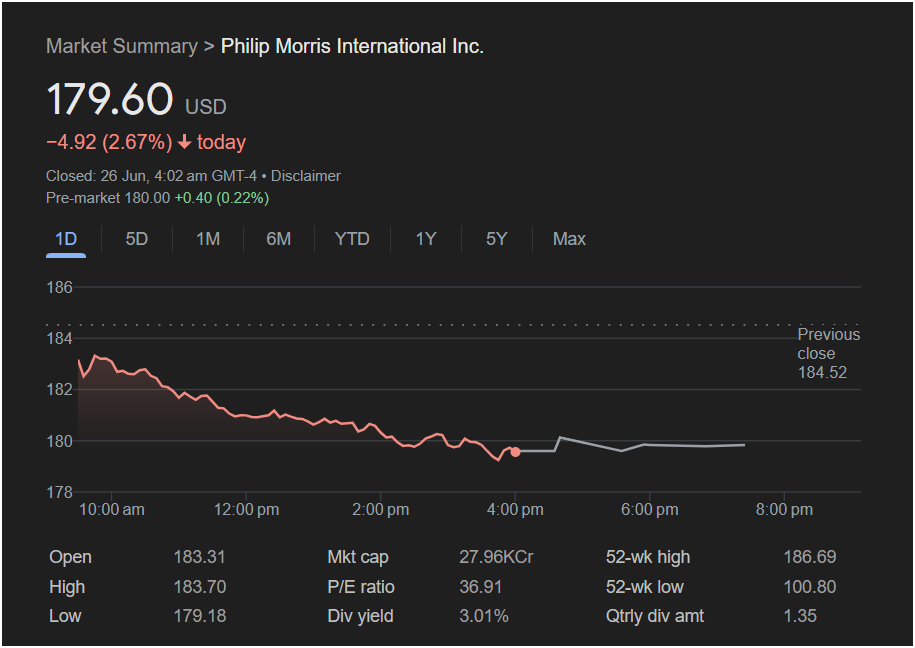Viewport: 915px width, 648px height.
Task: Click the Div yield label
Action: [360, 616]
